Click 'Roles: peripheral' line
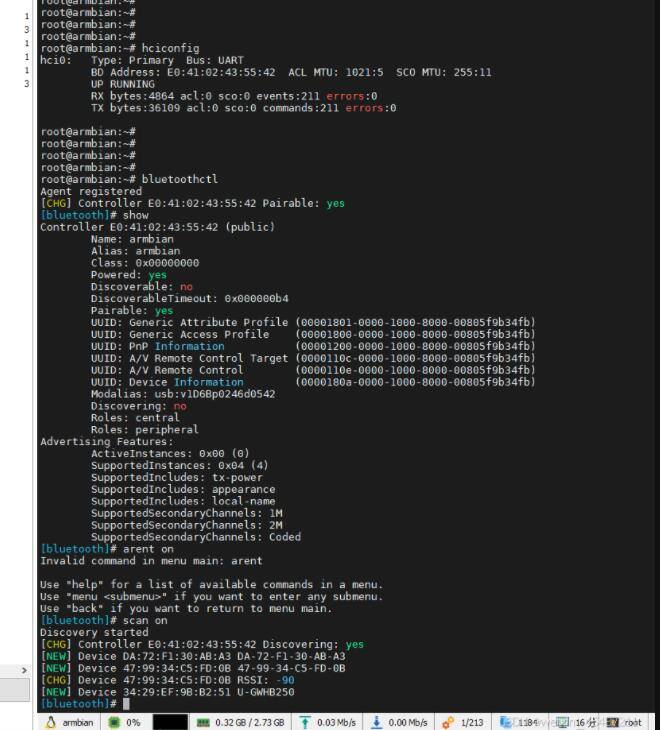 pyautogui.click(x=145, y=430)
